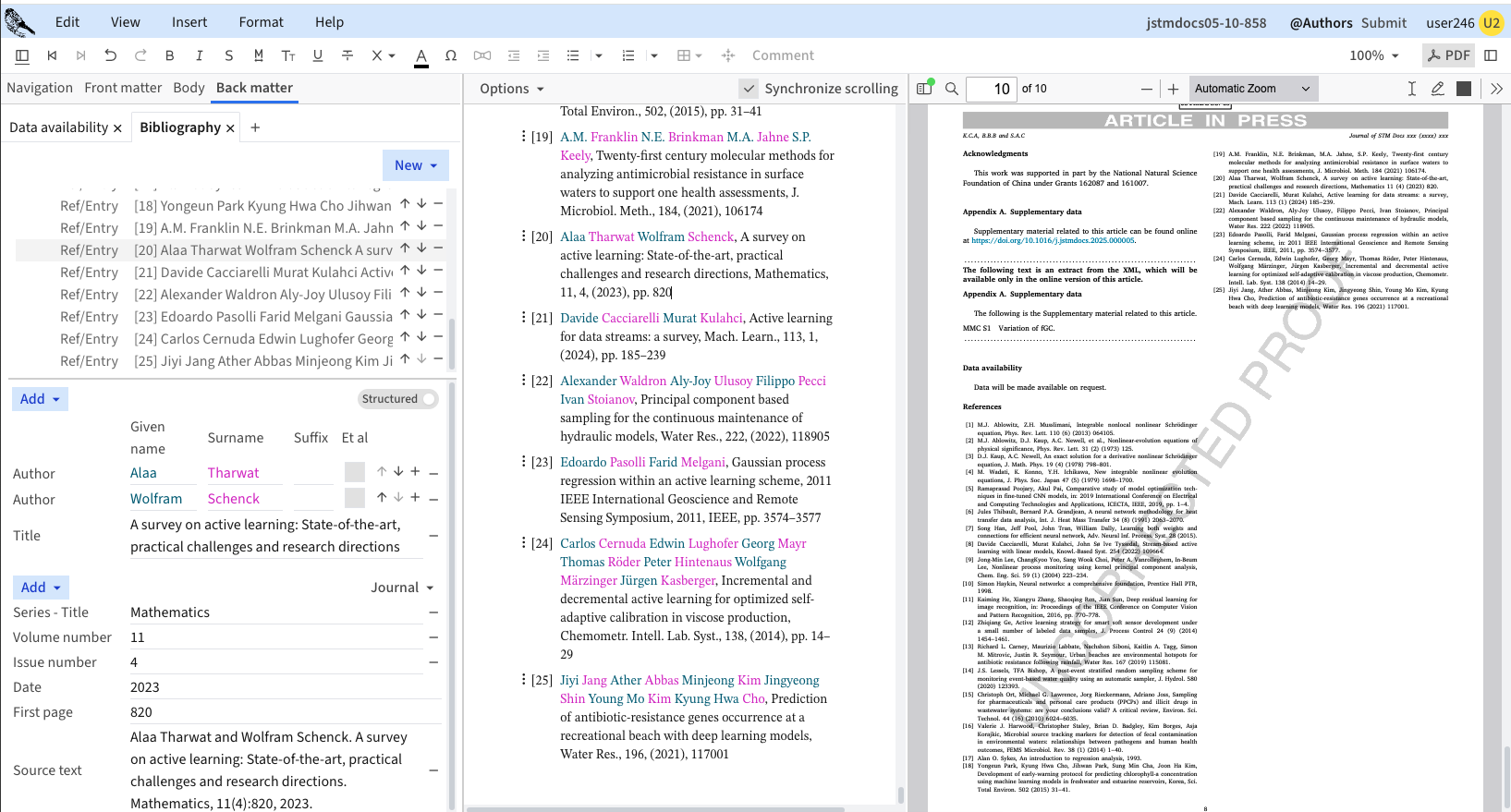Click the PDF page number field
The image size is (1511, 812).
pos(992,89)
